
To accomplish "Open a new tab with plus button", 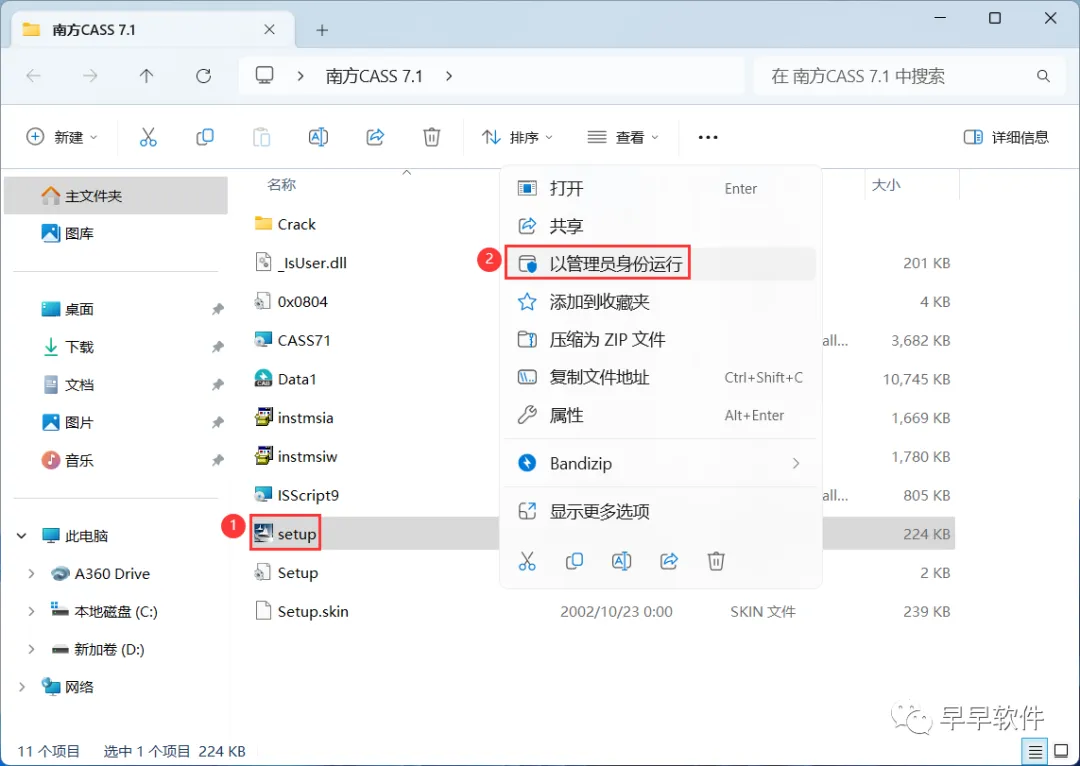I will pyautogui.click(x=322, y=30).
